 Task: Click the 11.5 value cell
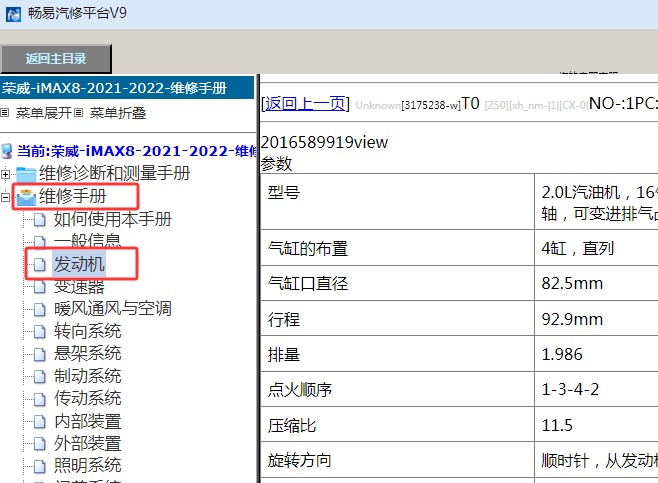[596, 425]
